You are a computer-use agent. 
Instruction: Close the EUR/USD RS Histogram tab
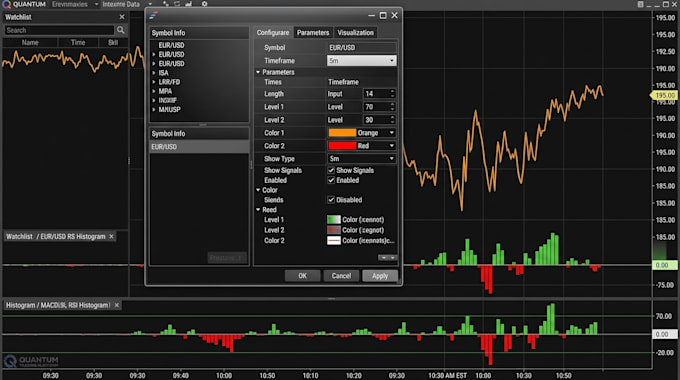coord(111,236)
